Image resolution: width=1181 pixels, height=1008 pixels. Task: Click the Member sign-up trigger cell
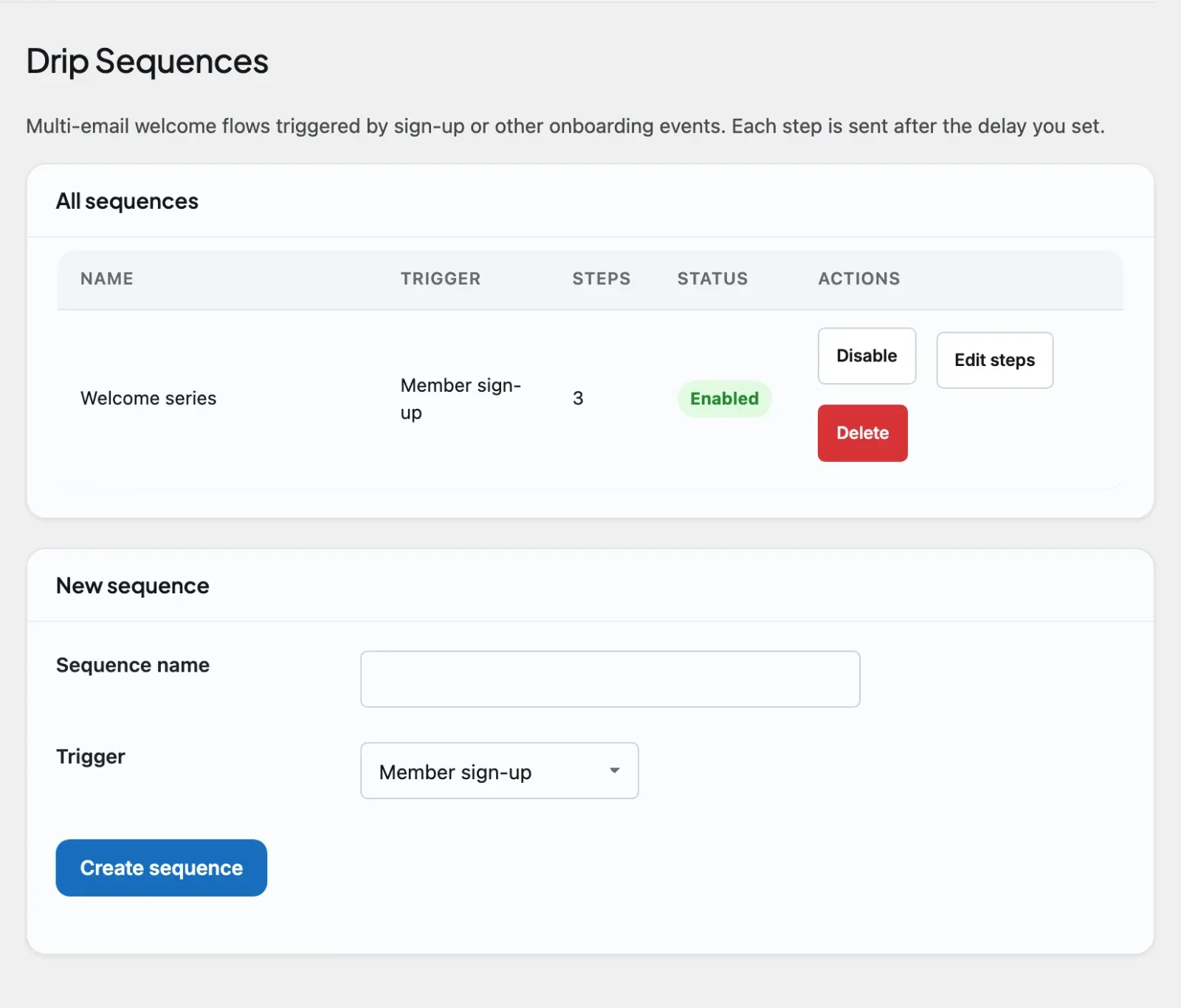[461, 398]
